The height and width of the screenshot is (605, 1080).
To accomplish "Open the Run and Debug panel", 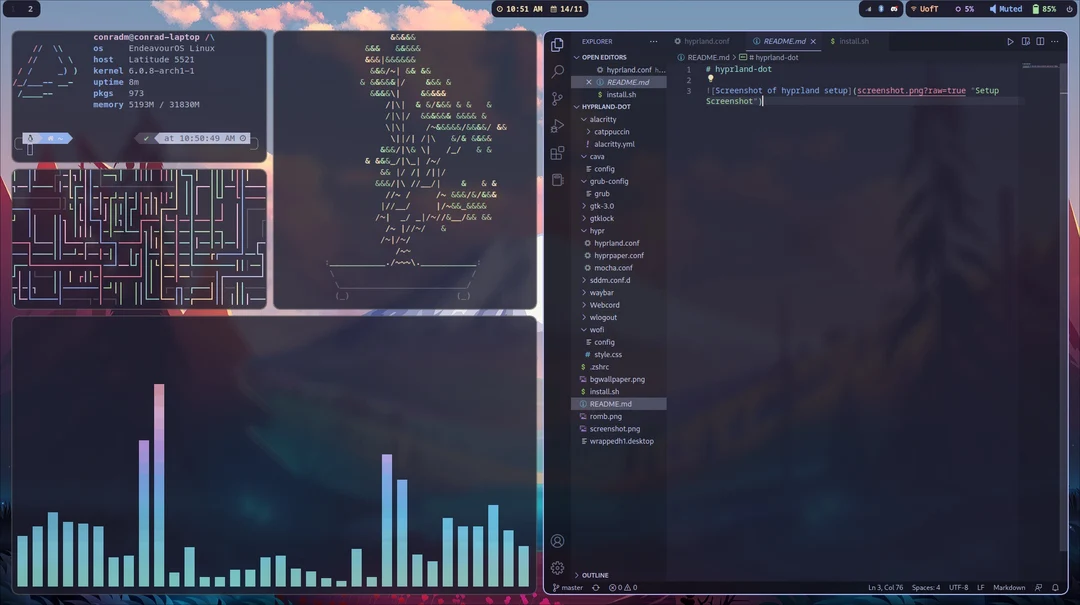I will tap(557, 125).
